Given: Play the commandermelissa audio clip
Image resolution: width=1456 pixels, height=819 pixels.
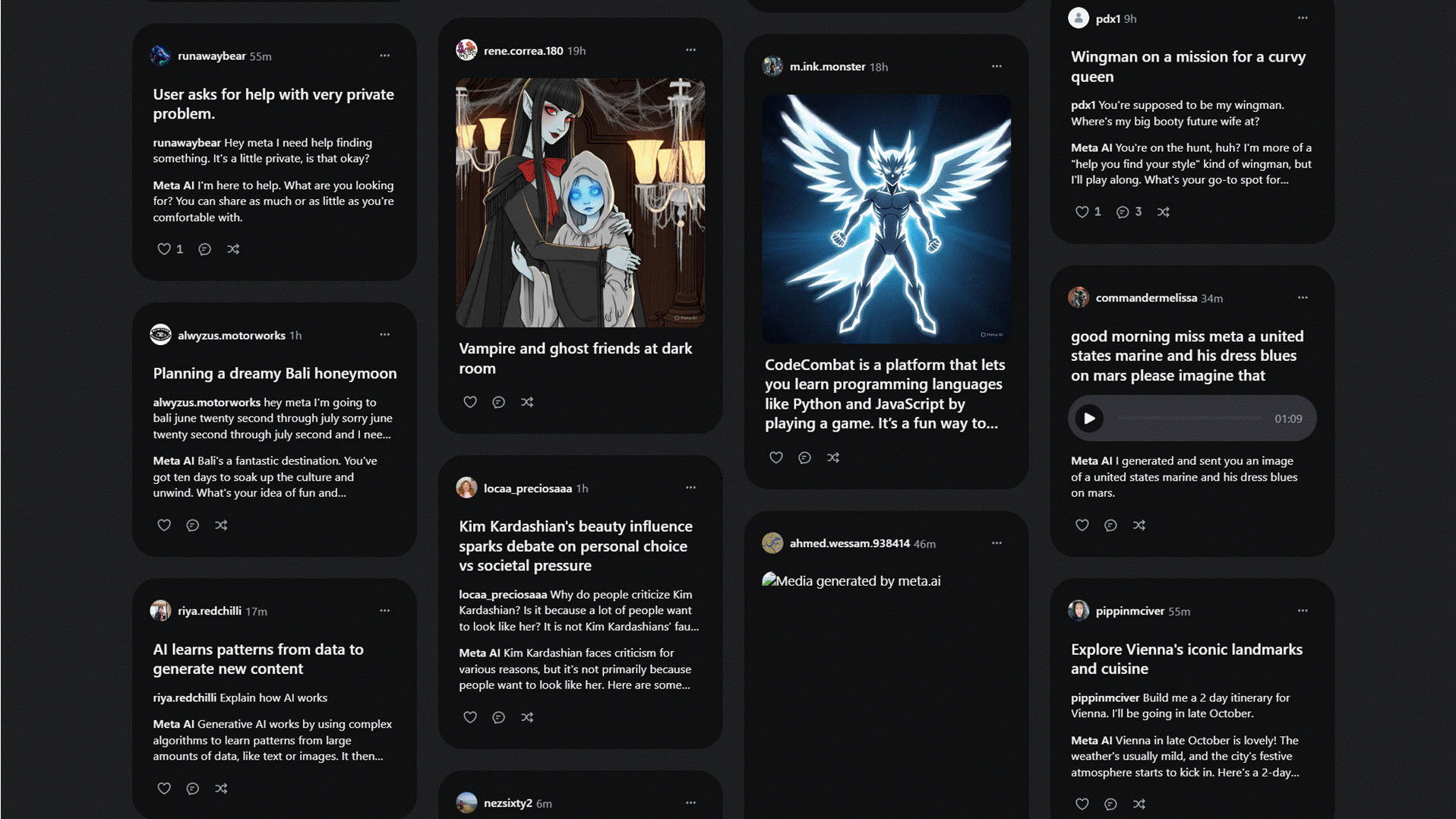Looking at the screenshot, I should pyautogui.click(x=1089, y=419).
